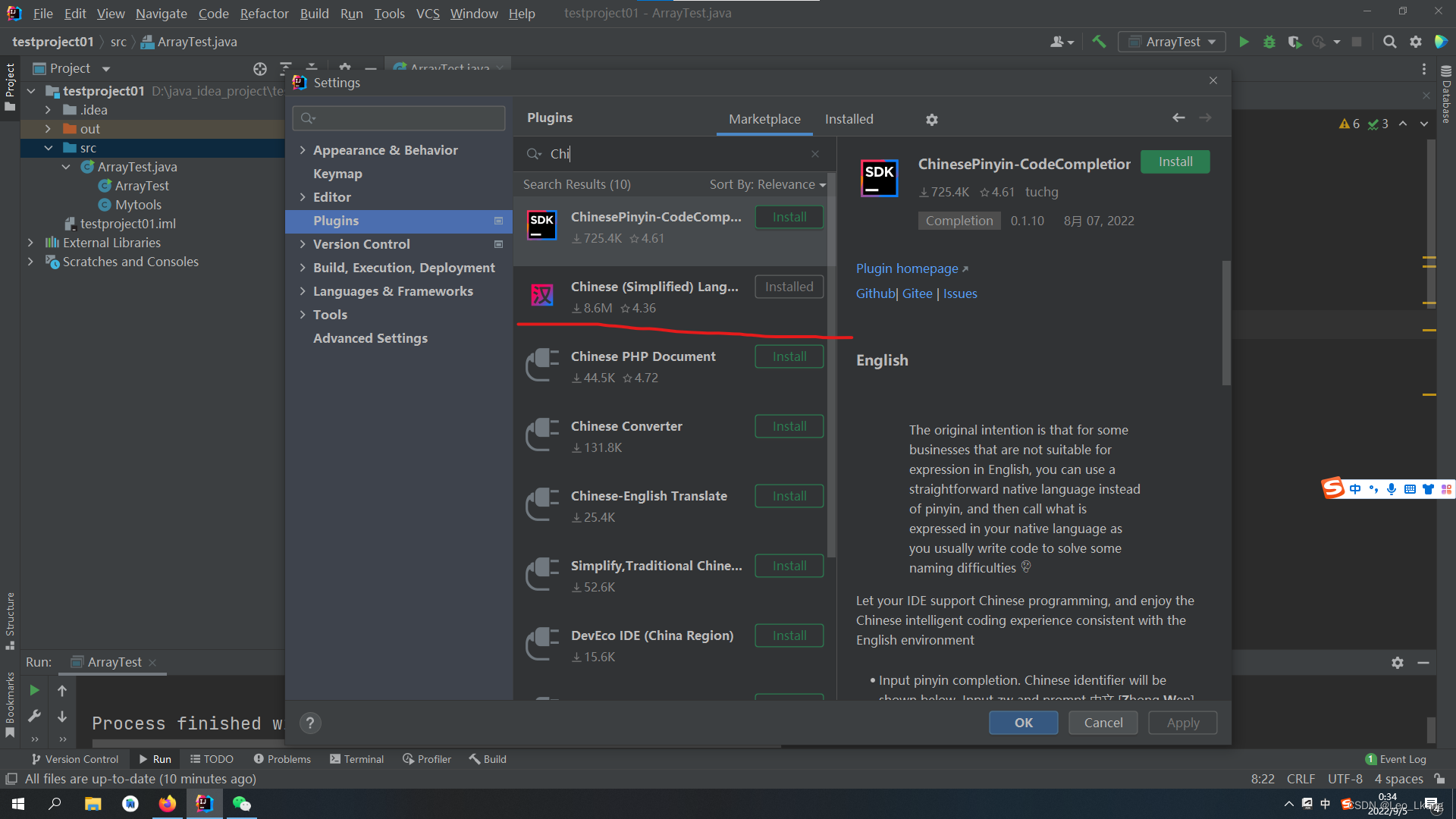The width and height of the screenshot is (1456, 819).
Task: Open the Settings help question-mark button
Action: tap(310, 723)
